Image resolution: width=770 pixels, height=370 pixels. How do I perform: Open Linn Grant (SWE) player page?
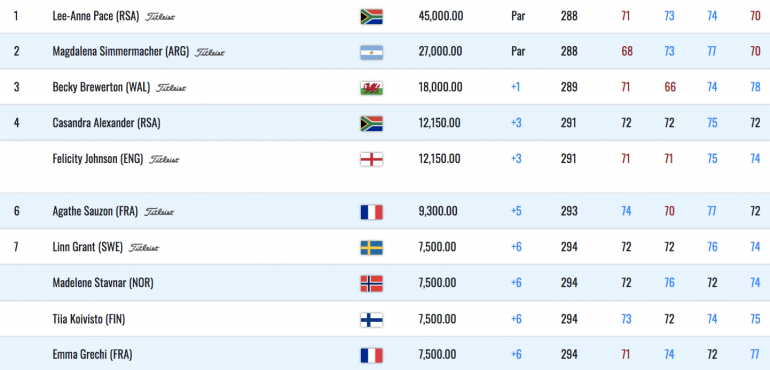88,247
